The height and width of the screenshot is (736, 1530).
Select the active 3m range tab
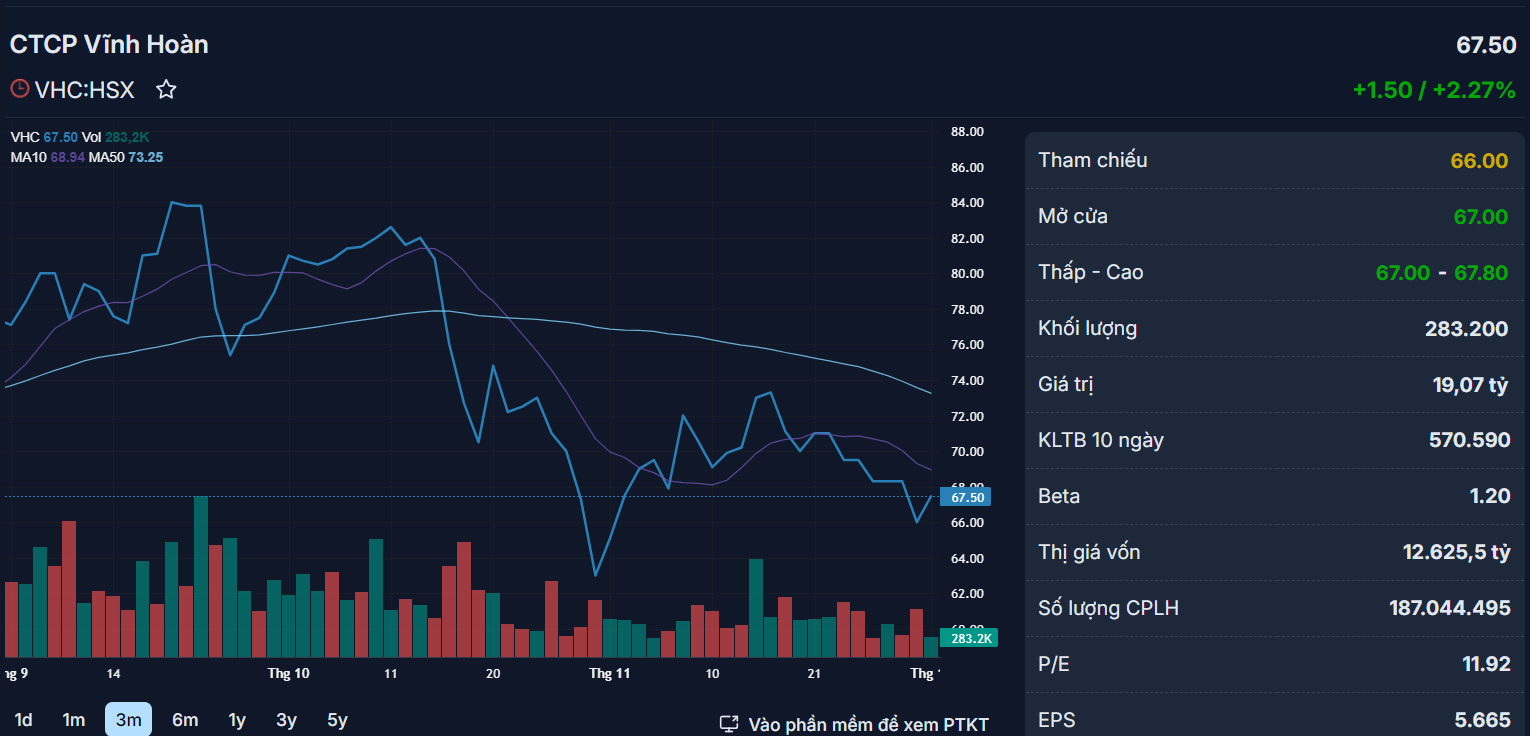tap(128, 720)
